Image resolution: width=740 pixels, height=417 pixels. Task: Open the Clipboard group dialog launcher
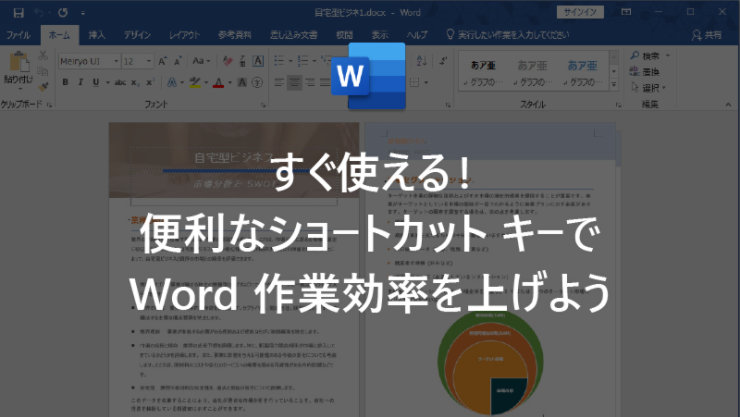(x=49, y=105)
